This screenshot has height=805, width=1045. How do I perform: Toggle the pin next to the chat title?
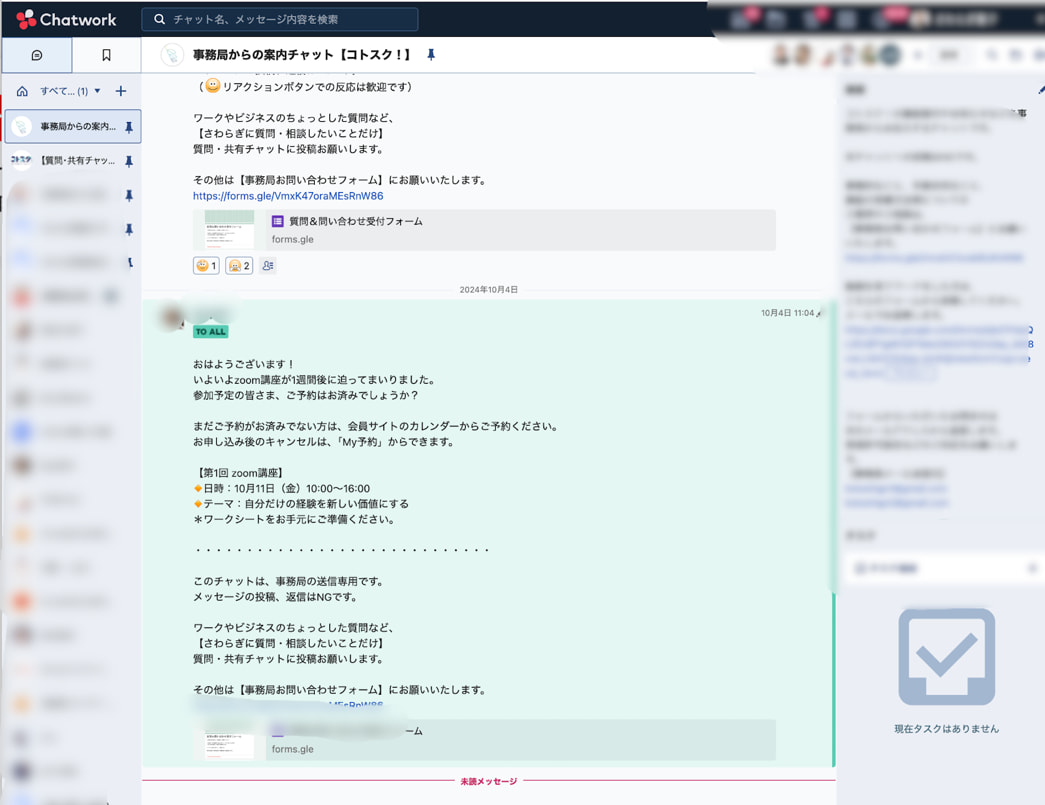[x=431, y=55]
